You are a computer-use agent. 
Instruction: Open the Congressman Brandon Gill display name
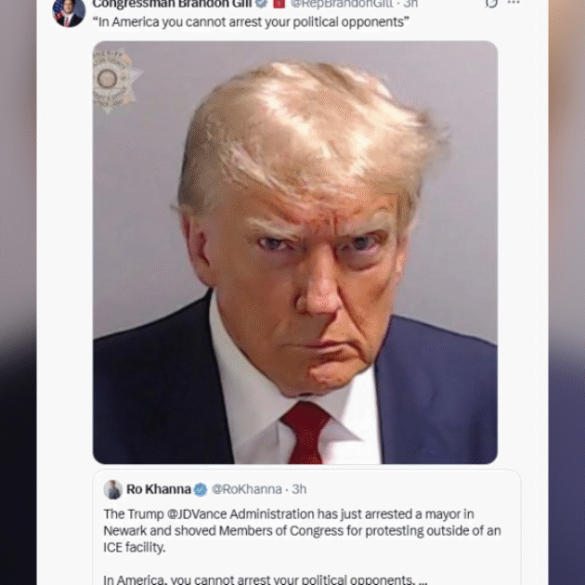click(172, 4)
